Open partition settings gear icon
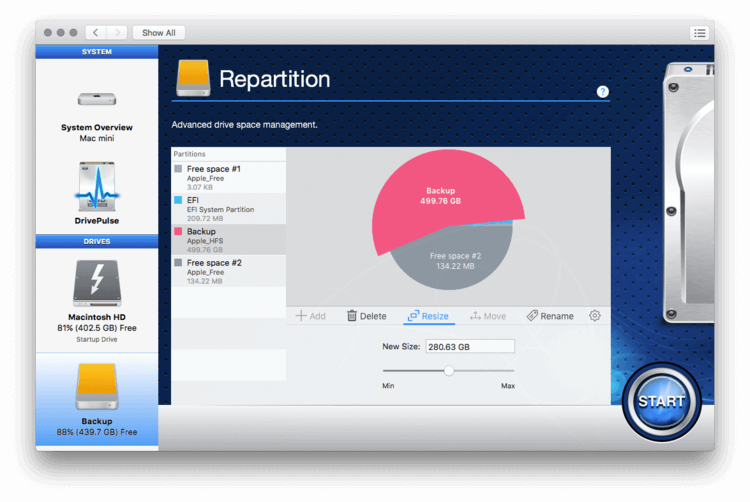The image size is (750, 502). pyautogui.click(x=595, y=316)
